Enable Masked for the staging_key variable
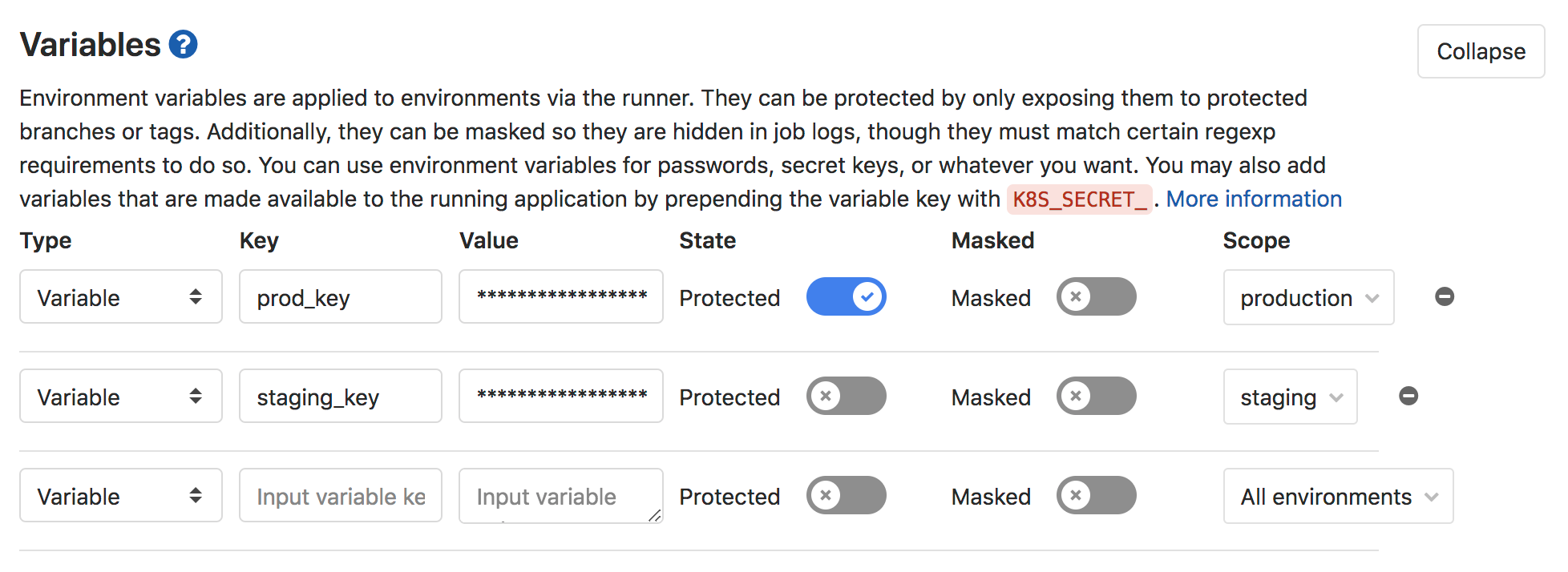This screenshot has width=1568, height=572. (1096, 395)
